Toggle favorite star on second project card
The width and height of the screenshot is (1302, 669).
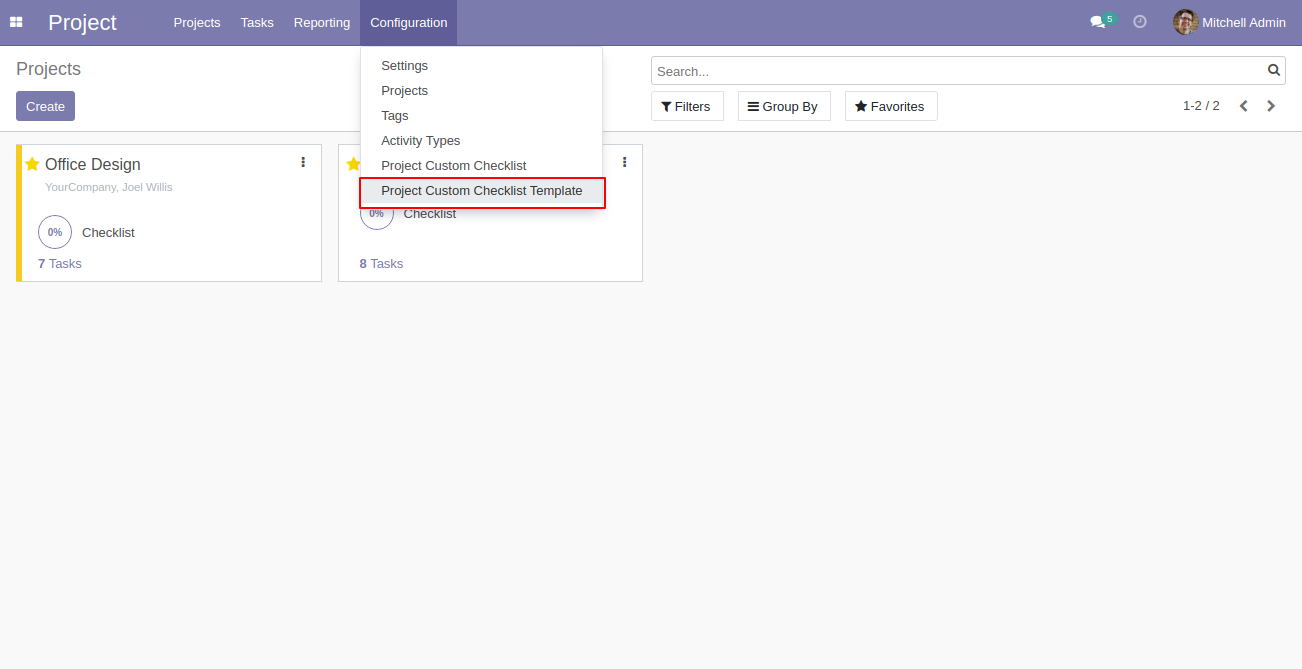tap(353, 164)
